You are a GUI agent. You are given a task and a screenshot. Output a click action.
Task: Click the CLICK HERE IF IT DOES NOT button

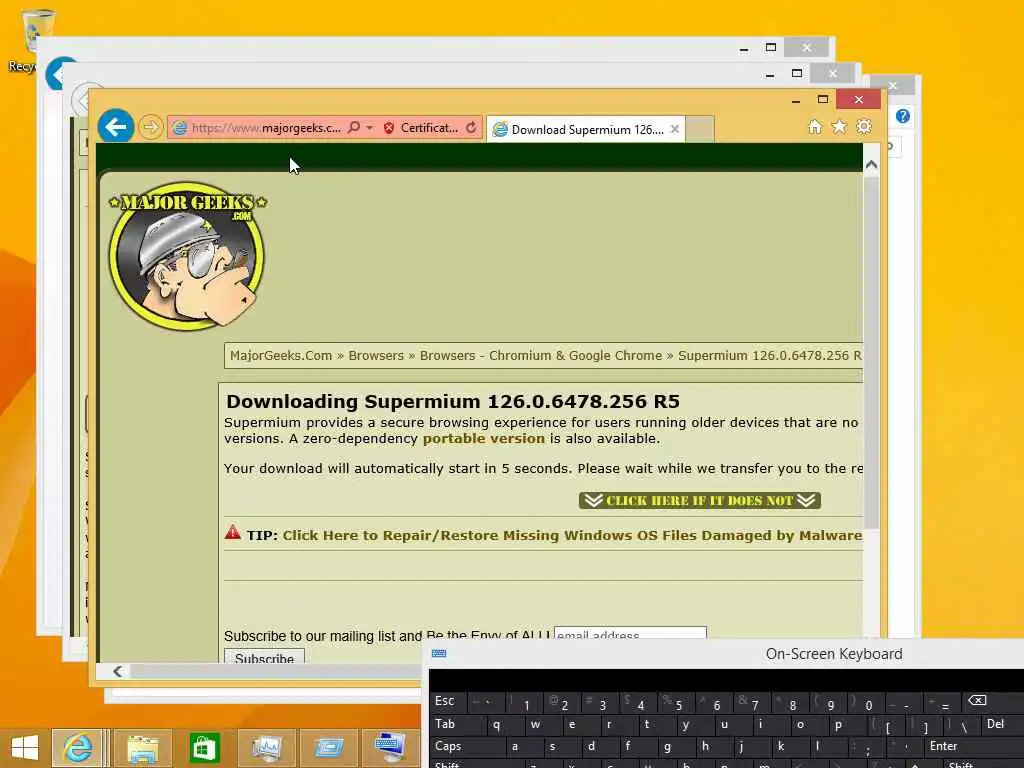699,500
